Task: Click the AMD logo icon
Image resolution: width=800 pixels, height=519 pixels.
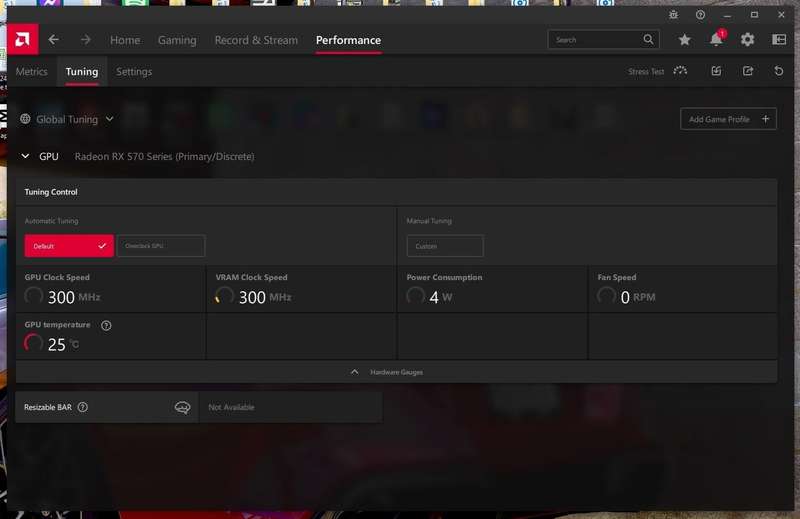Action: tap(22, 39)
